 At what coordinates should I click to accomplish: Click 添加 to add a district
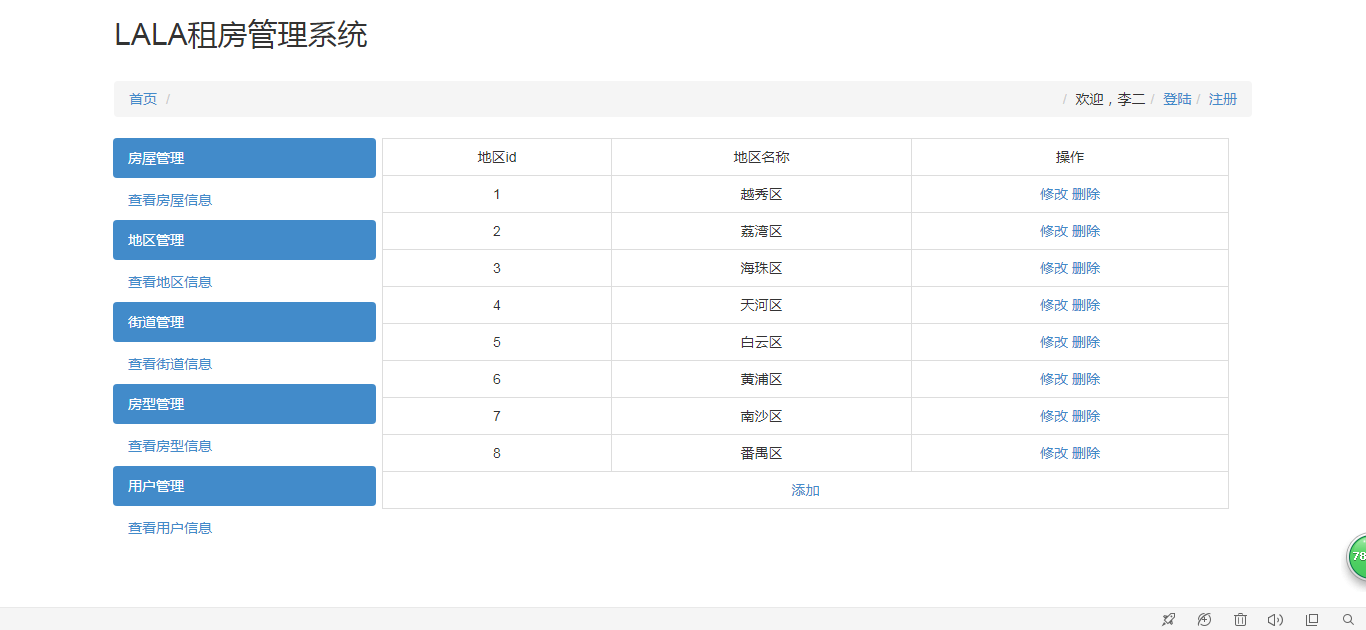pos(805,490)
